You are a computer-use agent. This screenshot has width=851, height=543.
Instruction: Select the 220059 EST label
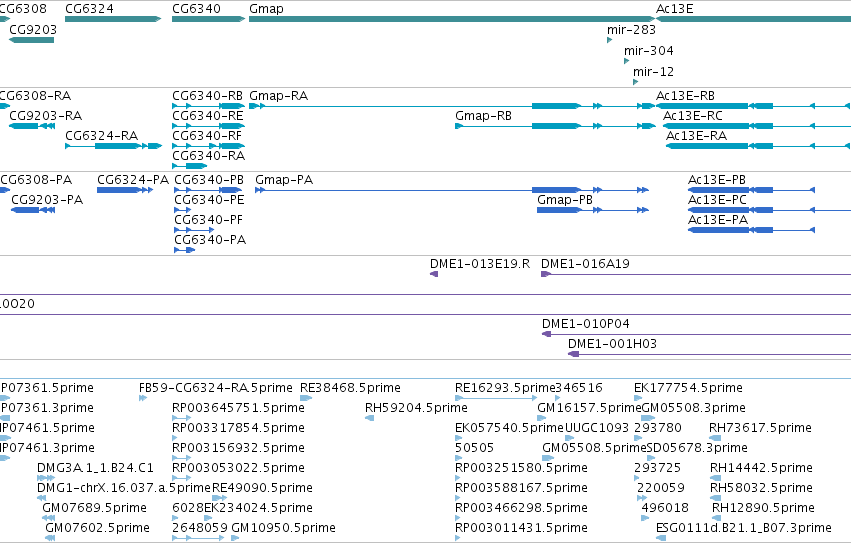click(x=661, y=488)
